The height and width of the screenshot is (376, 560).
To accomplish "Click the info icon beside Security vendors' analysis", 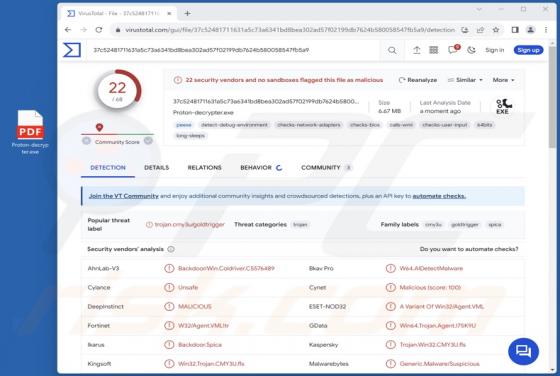I will pyautogui.click(x=171, y=249).
